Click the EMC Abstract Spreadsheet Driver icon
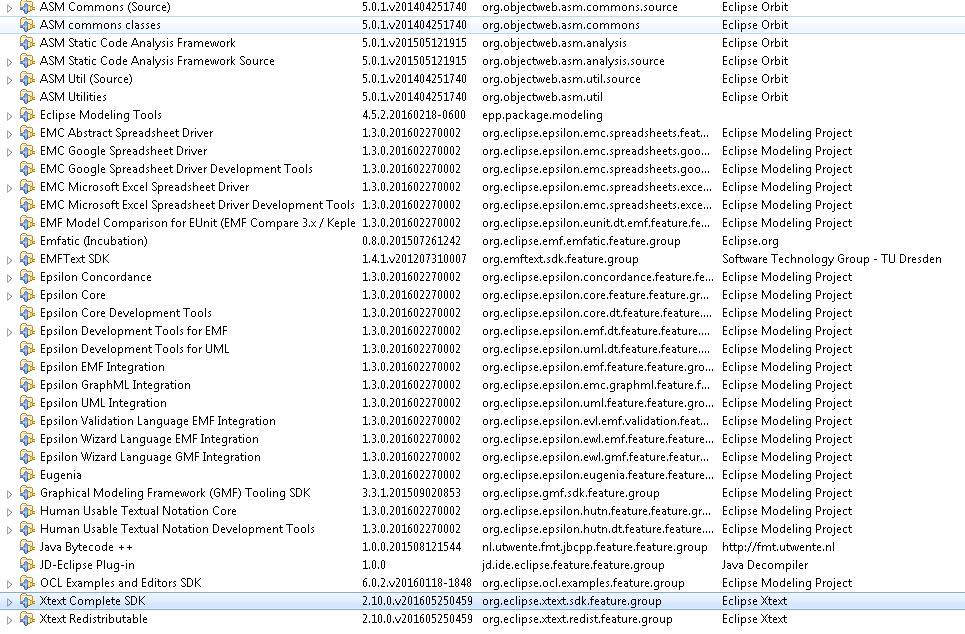Viewport: 965px width, 634px height. pos(27,133)
